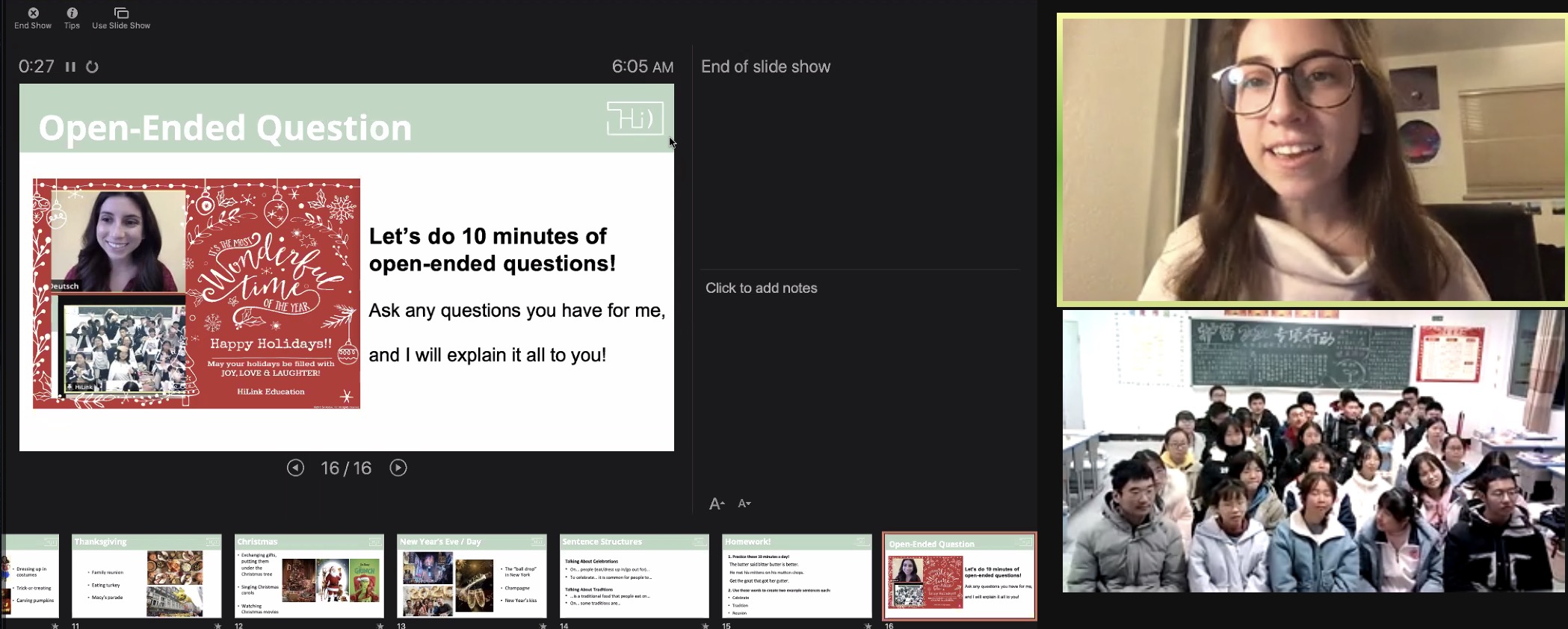The width and height of the screenshot is (1568, 629).
Task: Click the 16 / 16 slide counter
Action: point(346,468)
